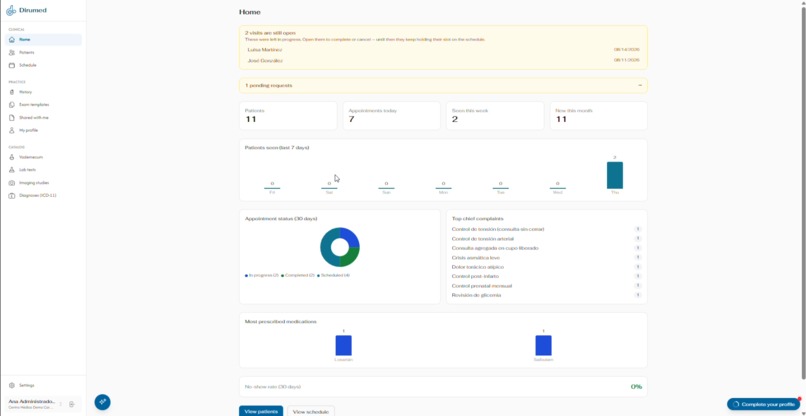The image size is (806, 416).
Task: Click the Thu bar in Patients seen chart
Action: click(615, 175)
